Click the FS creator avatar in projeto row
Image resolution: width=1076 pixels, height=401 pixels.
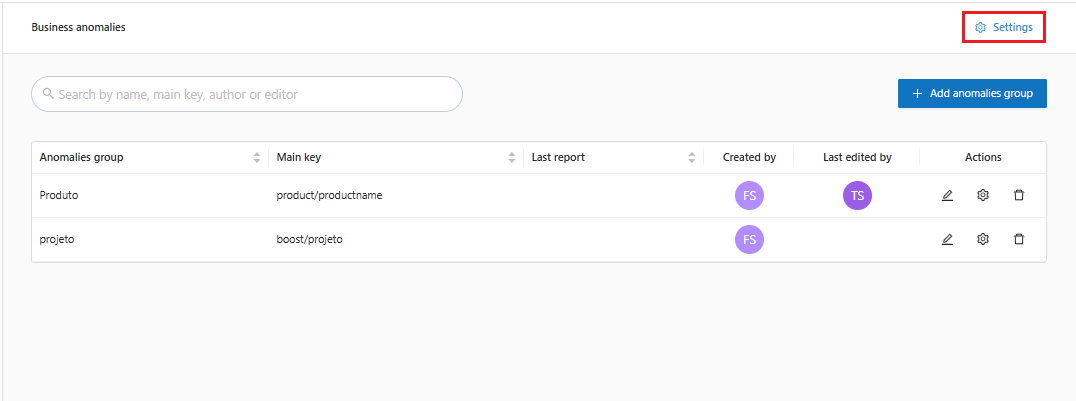tap(749, 240)
